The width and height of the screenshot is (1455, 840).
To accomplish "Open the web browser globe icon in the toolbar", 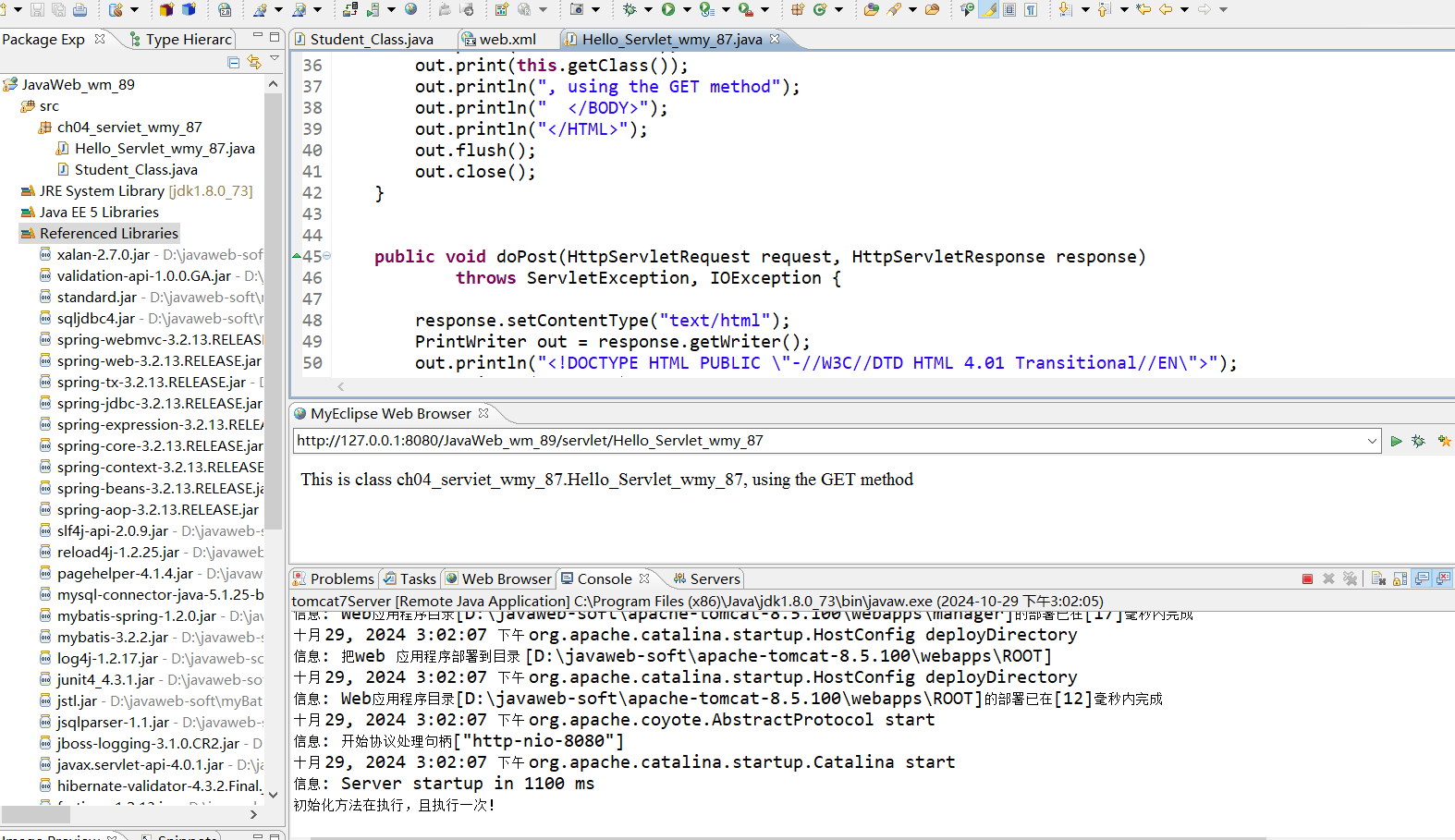I will tap(410, 9).
